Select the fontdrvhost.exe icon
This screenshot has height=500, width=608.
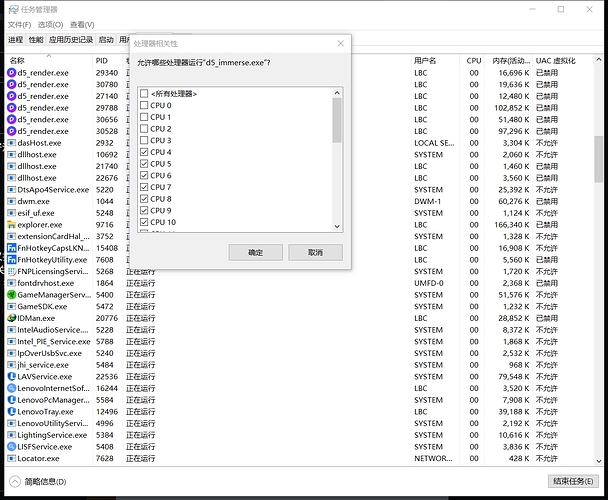[12, 283]
